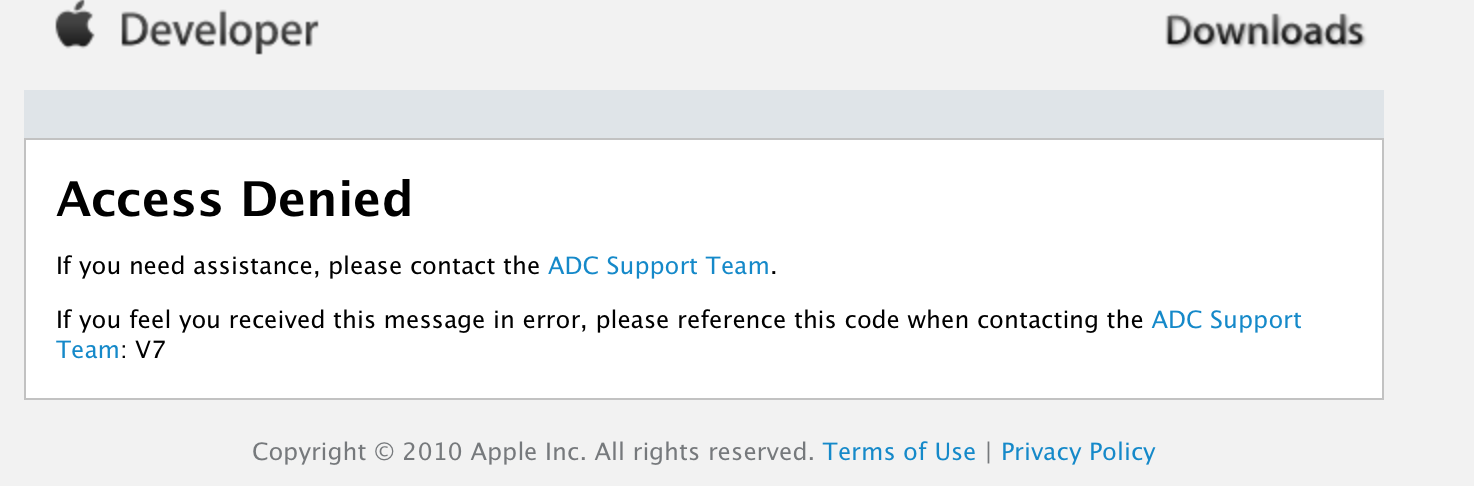Open ADC Support Team link after 'contact the'
This screenshot has width=1474, height=486.
[x=659, y=266]
